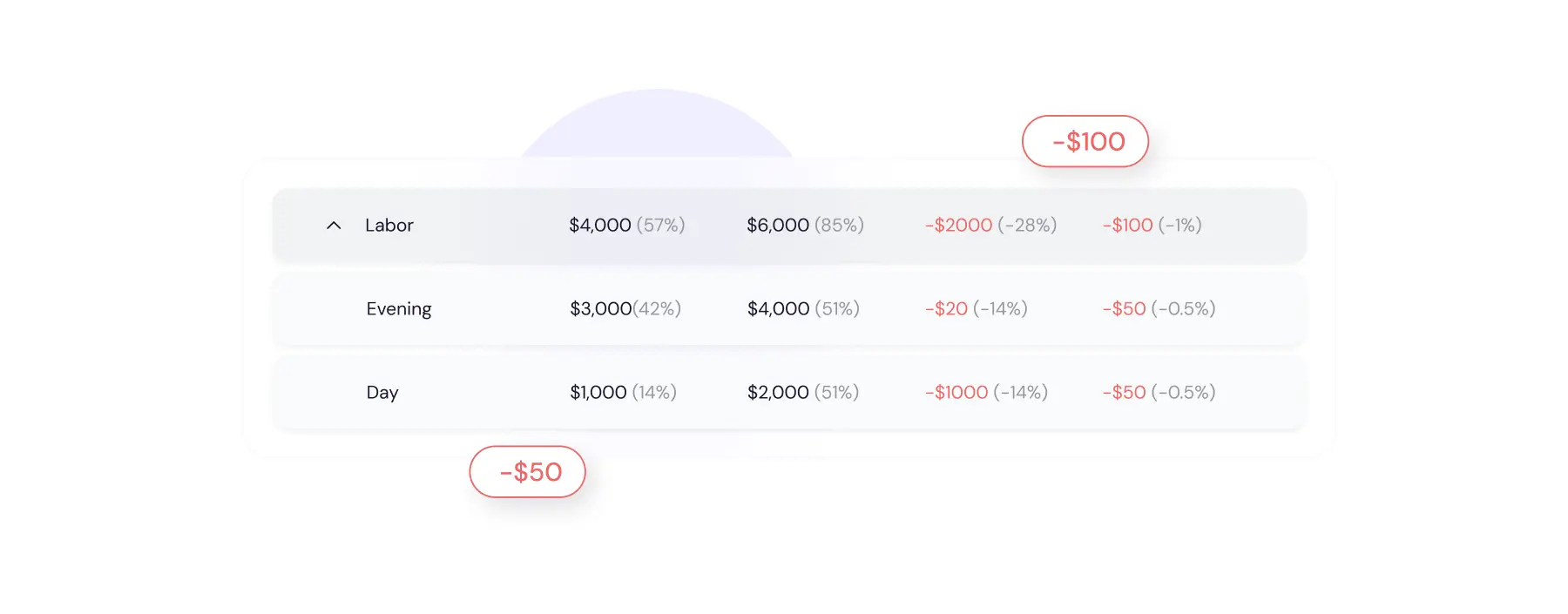
Task: Click the empty right end of Labor row
Action: [1254, 226]
